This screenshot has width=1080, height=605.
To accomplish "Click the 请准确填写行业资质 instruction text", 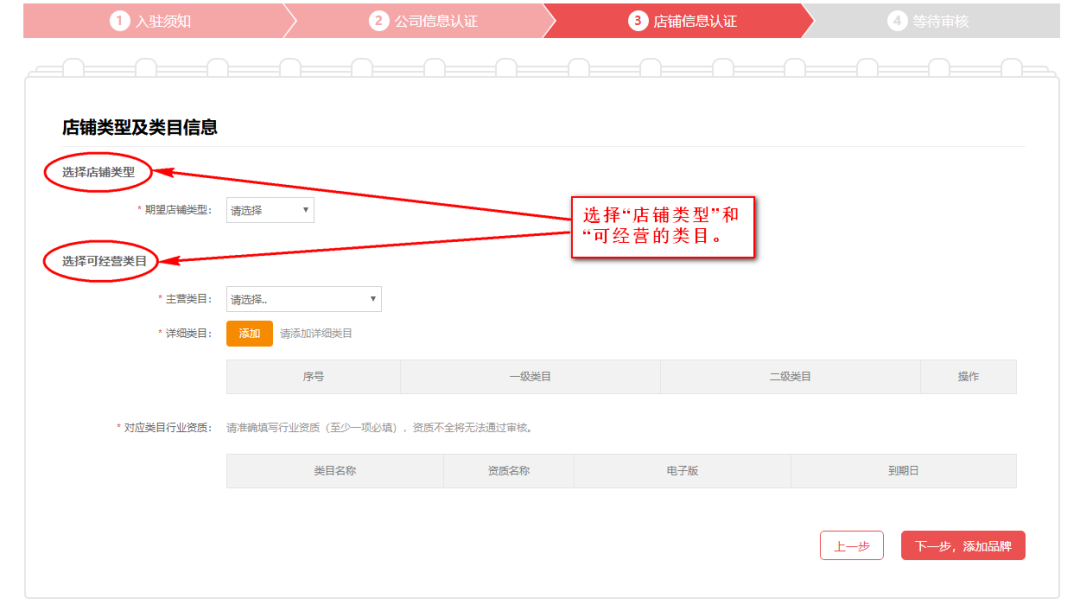I will coord(380,427).
